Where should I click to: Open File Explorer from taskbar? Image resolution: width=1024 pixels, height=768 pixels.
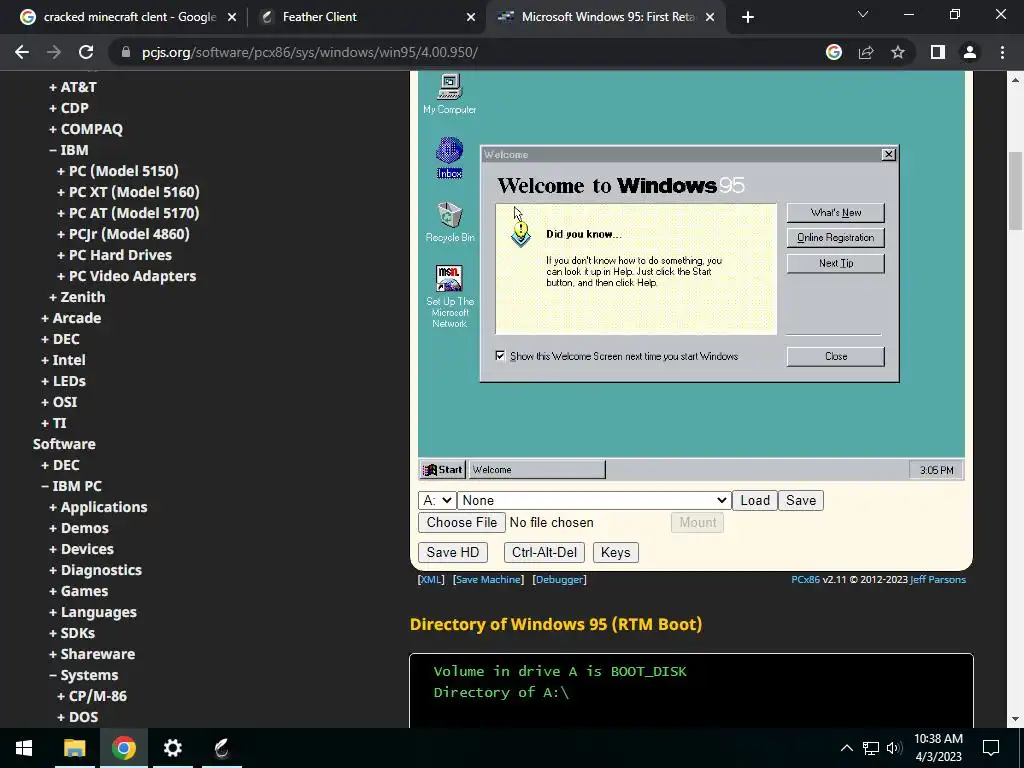click(x=74, y=748)
